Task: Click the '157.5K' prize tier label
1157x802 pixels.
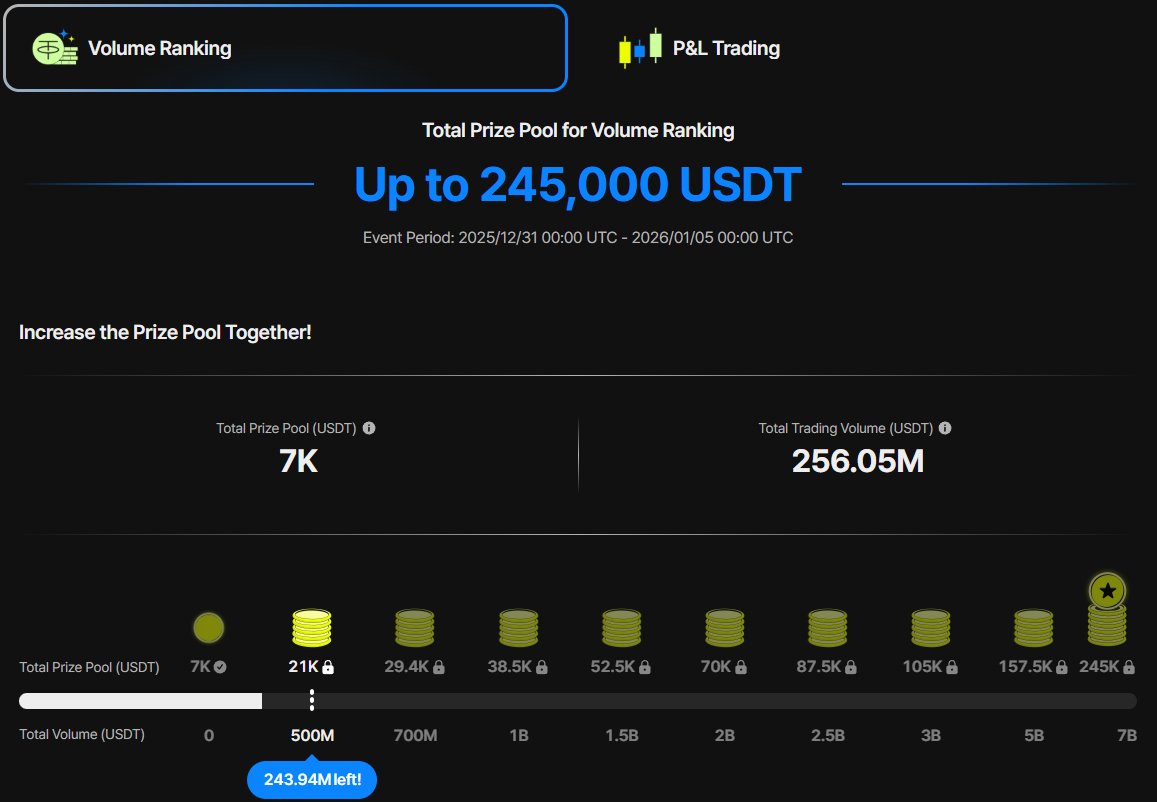Action: [x=1026, y=666]
